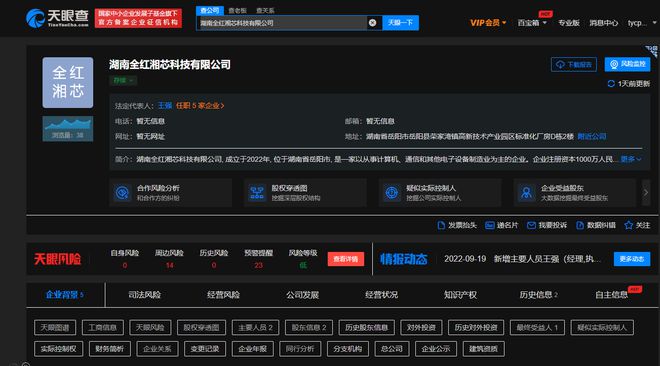Click the 企业受益股东 person icon
This screenshot has width=660, height=366.
tap(527, 193)
